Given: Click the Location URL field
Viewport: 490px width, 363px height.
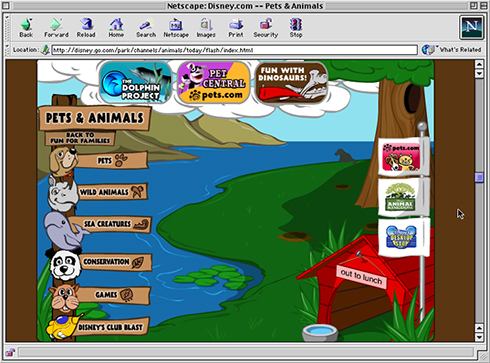Looking at the screenshot, I should pos(234,50).
